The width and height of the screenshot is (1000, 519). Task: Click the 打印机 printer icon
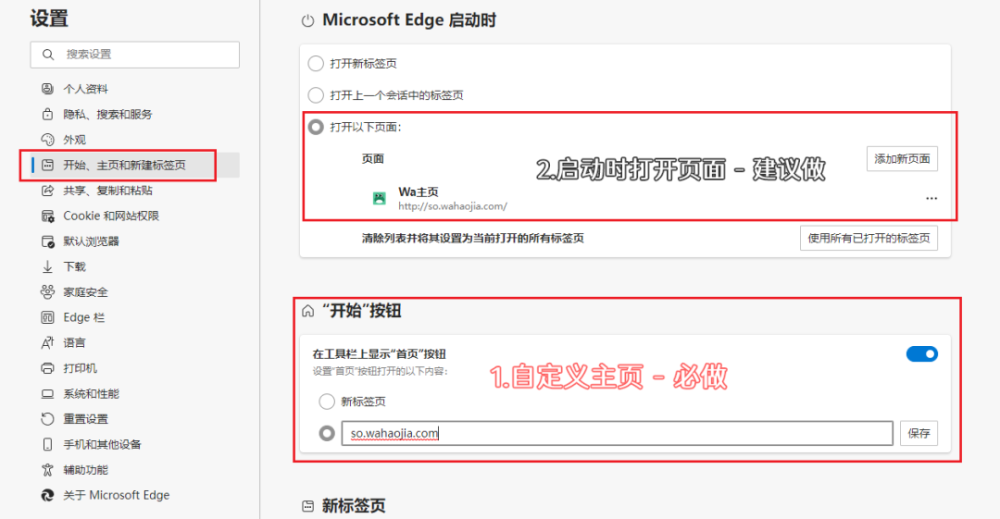pos(47,369)
